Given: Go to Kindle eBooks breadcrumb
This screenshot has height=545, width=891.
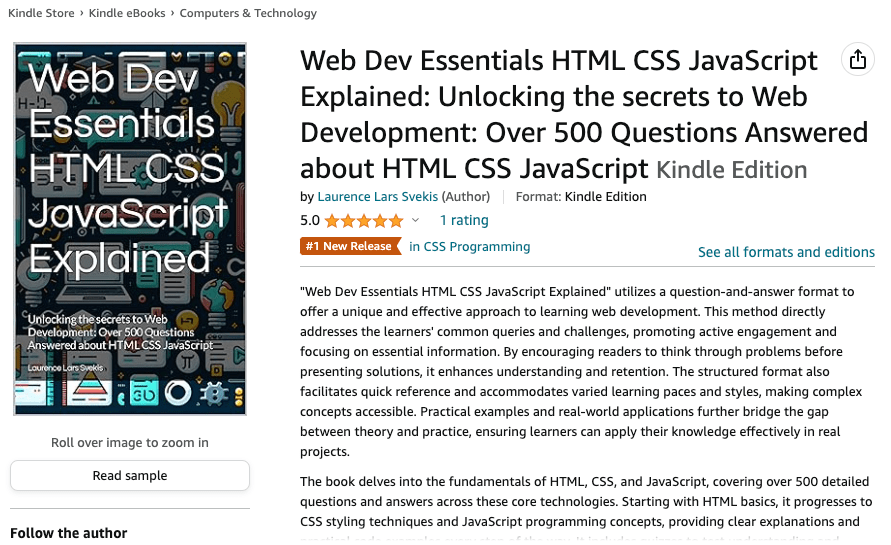Looking at the screenshot, I should pos(127,13).
